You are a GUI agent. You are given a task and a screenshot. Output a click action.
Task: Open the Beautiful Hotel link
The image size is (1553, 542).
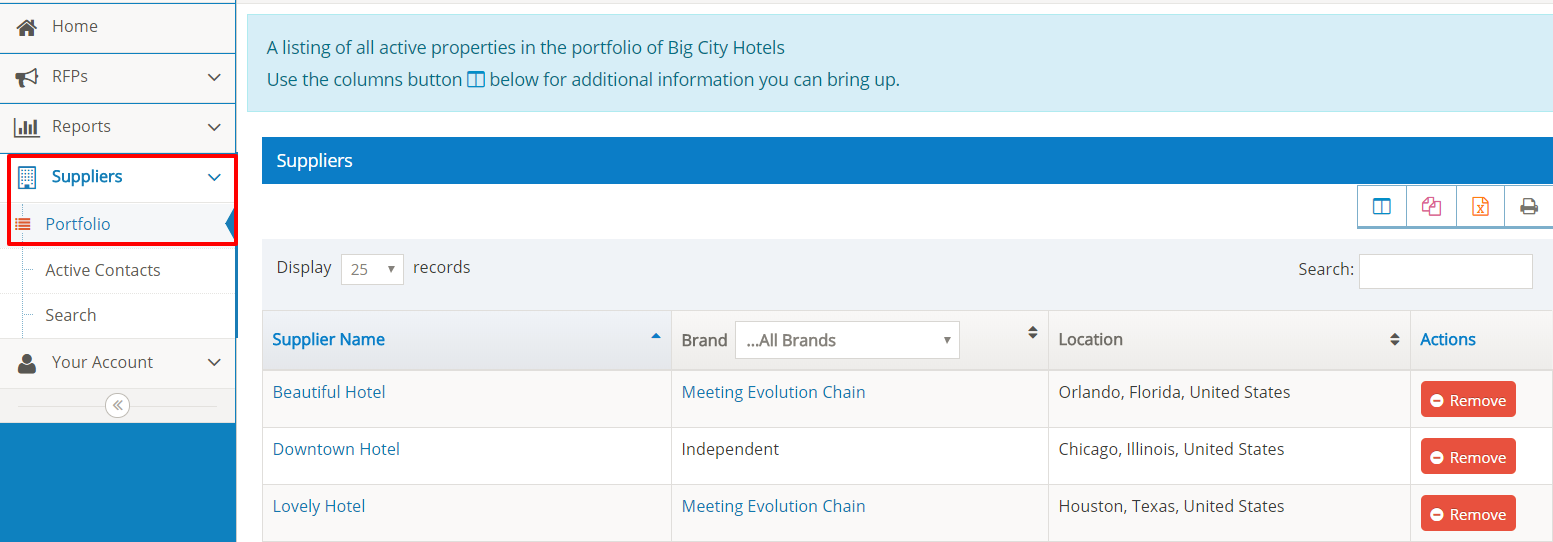pyautogui.click(x=329, y=392)
